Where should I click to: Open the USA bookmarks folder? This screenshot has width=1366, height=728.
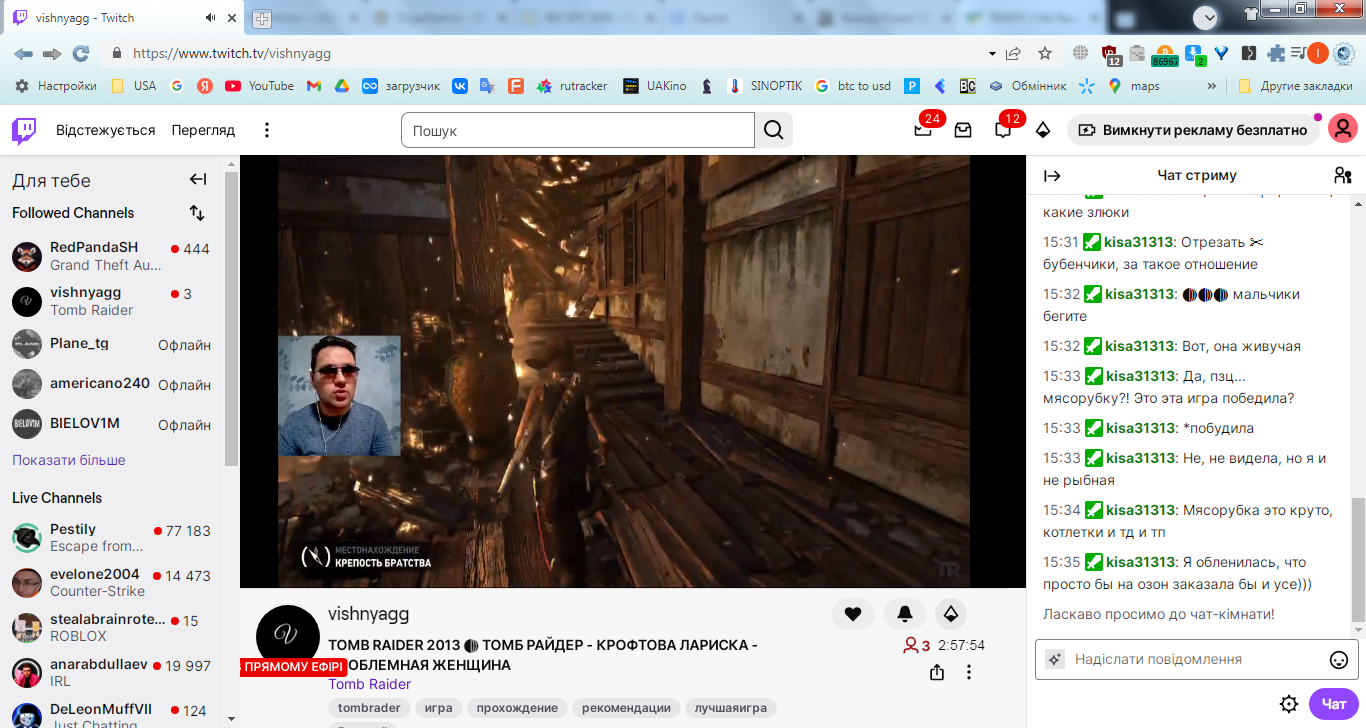[134, 86]
